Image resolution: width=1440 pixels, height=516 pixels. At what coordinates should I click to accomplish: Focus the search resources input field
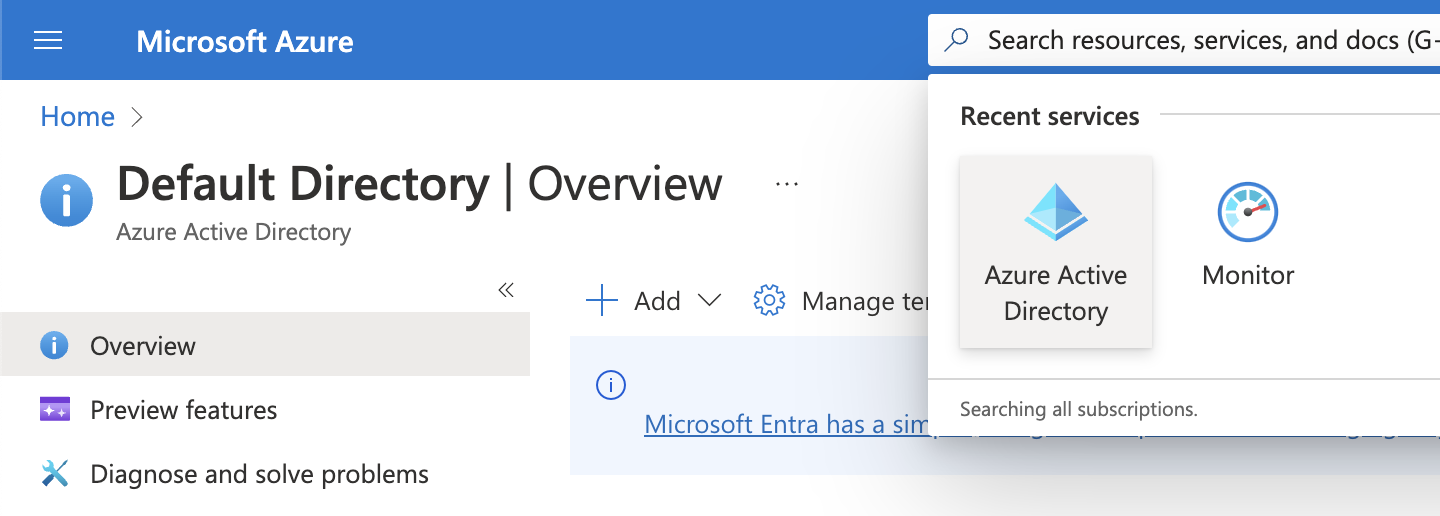coord(1184,40)
